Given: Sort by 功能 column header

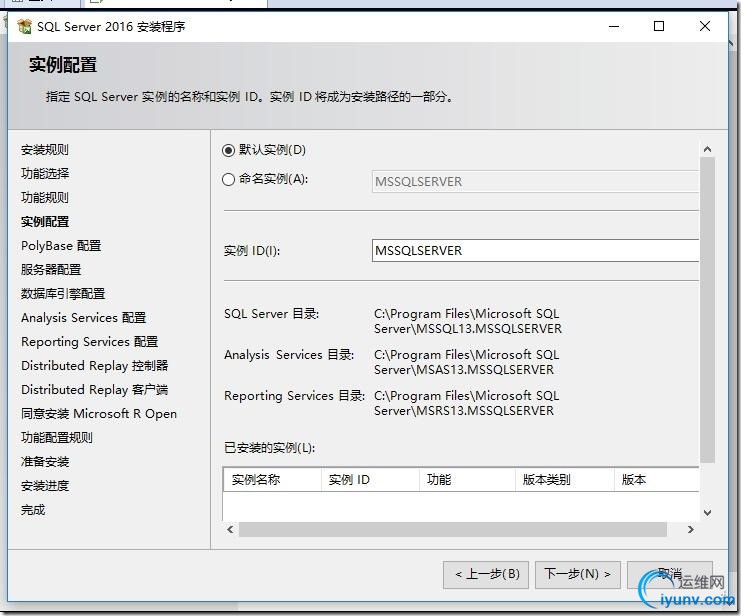Looking at the screenshot, I should point(467,480).
